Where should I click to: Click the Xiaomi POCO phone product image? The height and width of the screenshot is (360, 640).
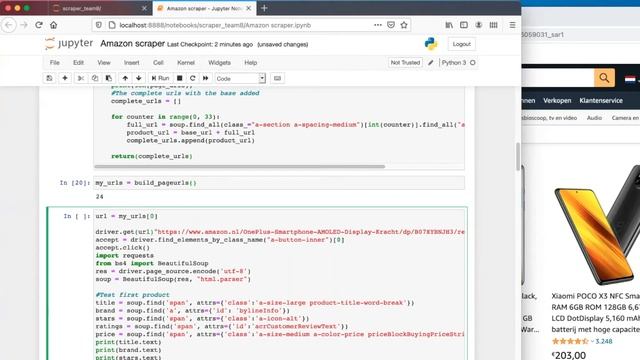(x=597, y=225)
